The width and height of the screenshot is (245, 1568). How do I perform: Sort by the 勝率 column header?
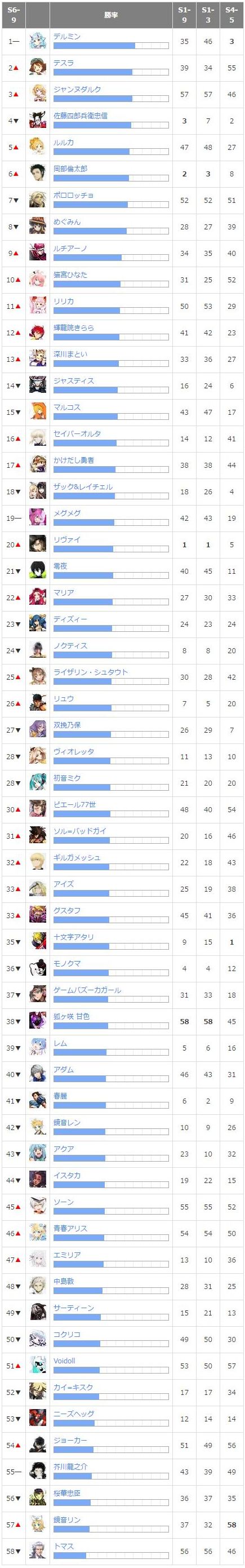point(110,15)
